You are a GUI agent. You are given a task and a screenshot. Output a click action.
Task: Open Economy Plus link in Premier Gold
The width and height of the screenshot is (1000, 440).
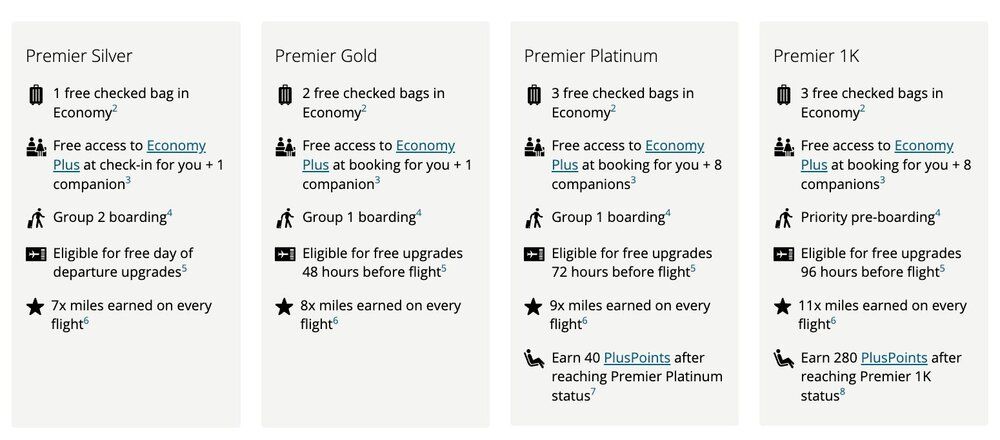pos(425,146)
